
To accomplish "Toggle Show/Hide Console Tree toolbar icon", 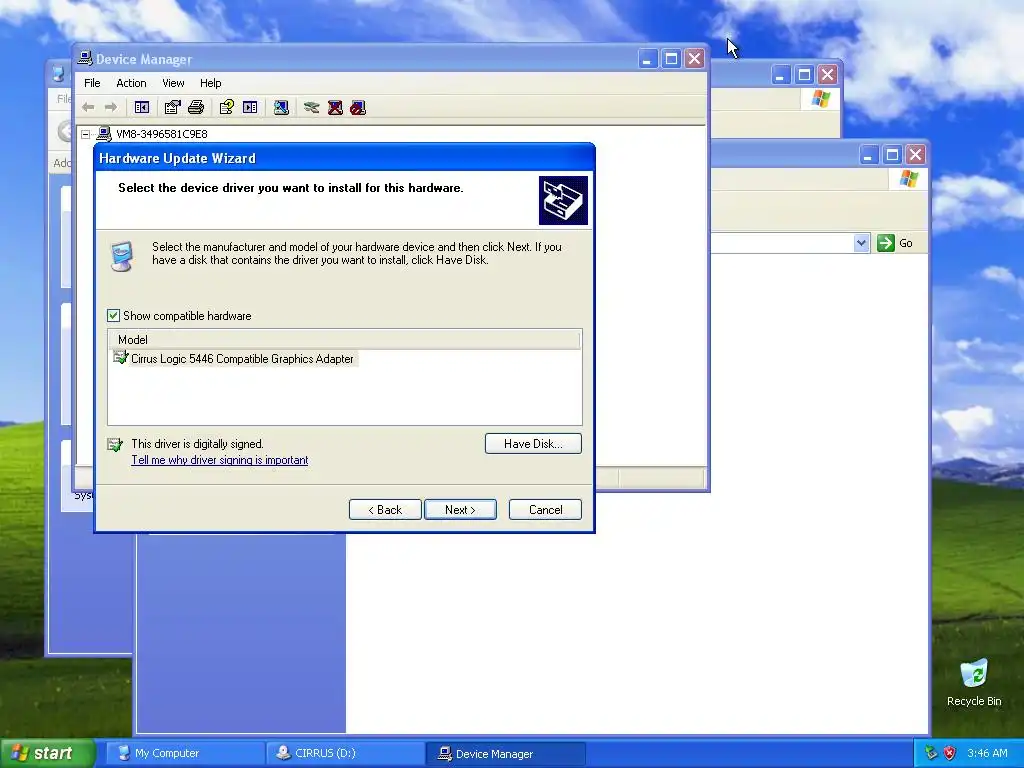I will coord(142,107).
